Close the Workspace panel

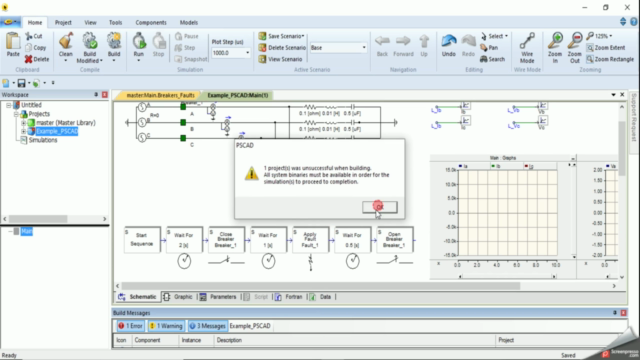point(104,95)
